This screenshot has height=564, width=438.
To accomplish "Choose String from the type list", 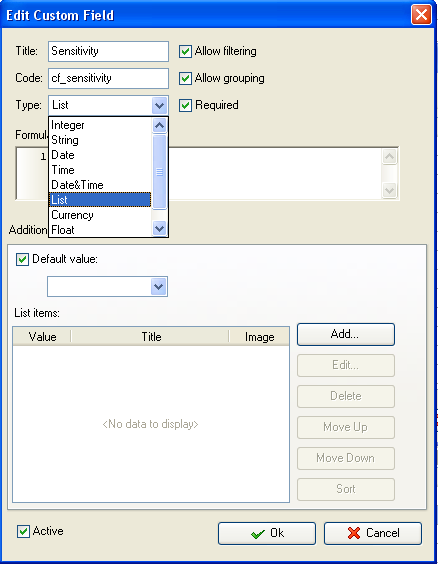I will [100, 140].
